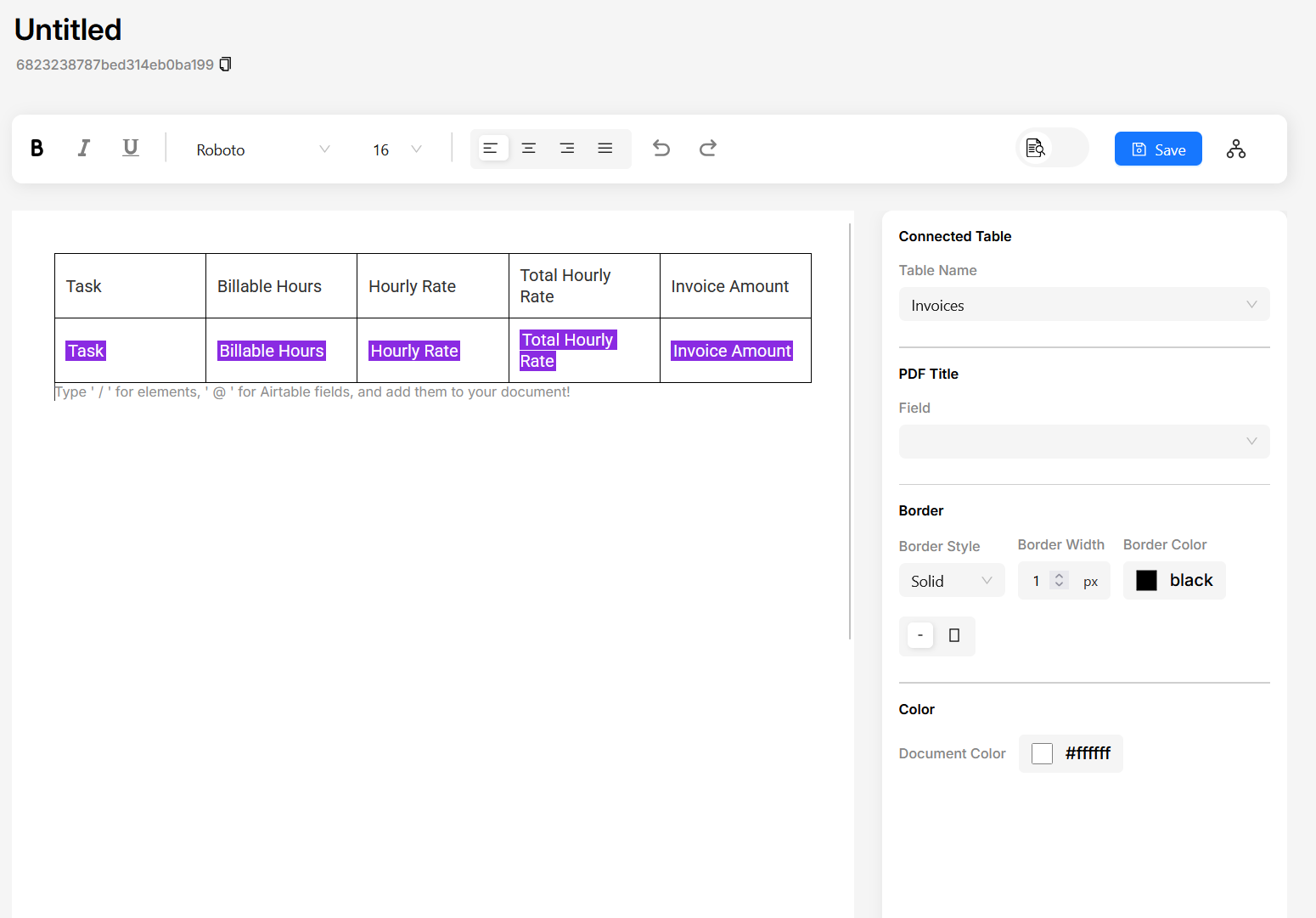Center align the text
Image resolution: width=1316 pixels, height=918 pixels.
click(x=528, y=149)
